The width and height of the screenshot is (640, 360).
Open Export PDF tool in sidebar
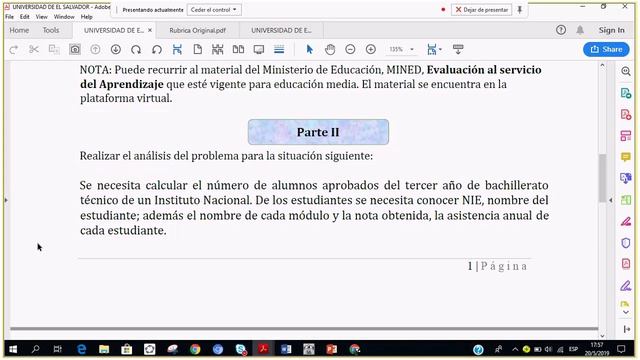coord(626,93)
